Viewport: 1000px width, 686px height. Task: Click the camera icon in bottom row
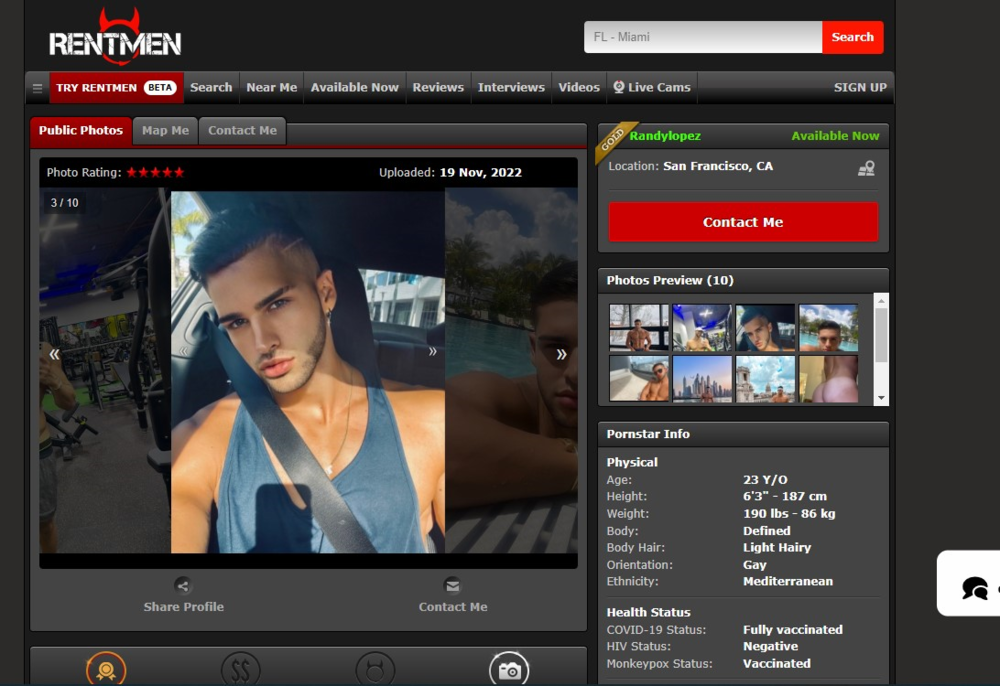(509, 670)
